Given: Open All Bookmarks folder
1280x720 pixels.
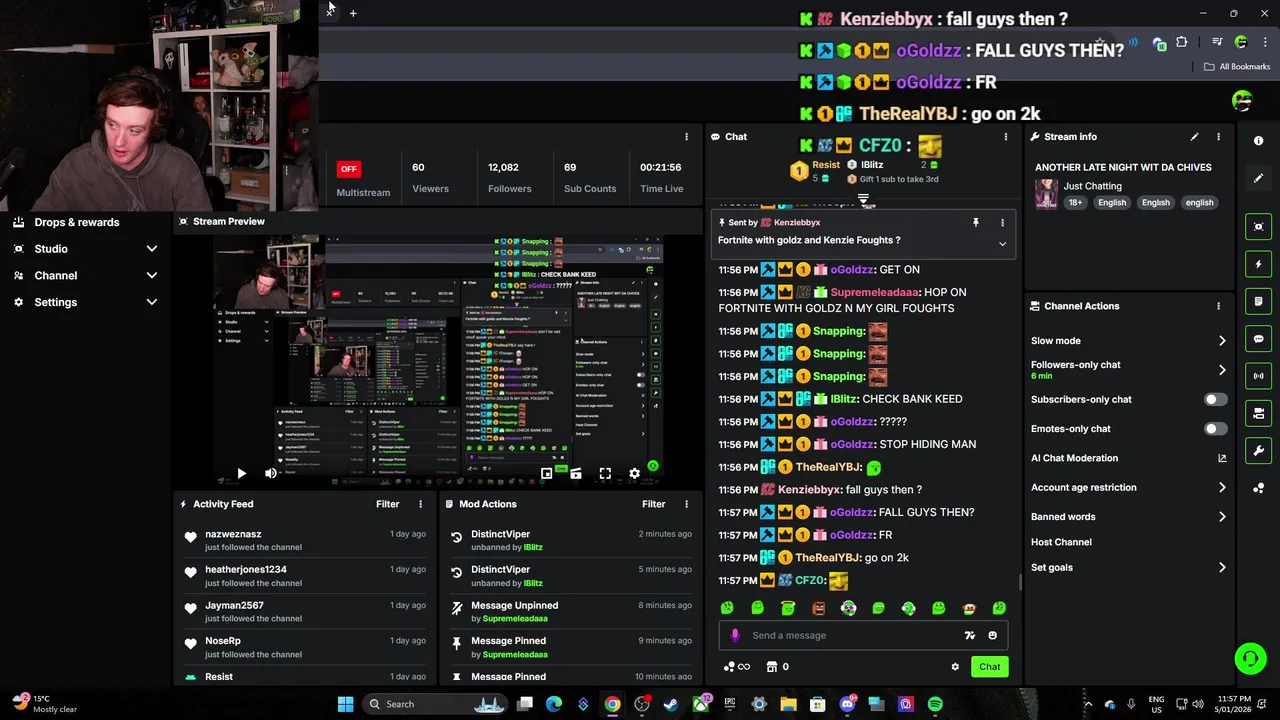Looking at the screenshot, I should click(x=1237, y=67).
